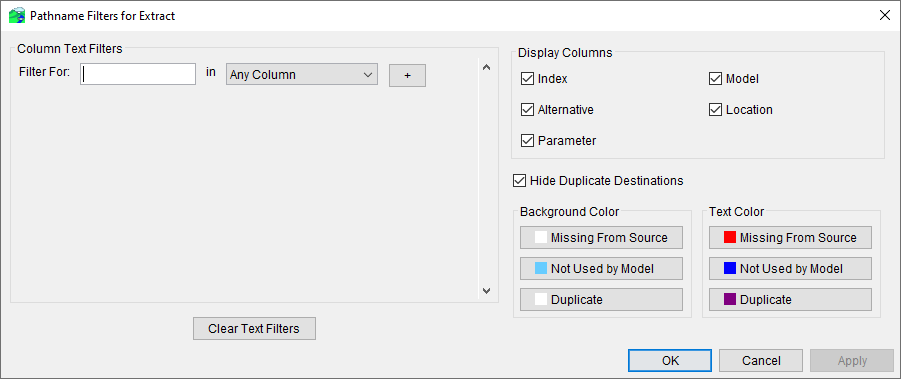Change text color for Duplicate
901x379 pixels.
pos(790,300)
